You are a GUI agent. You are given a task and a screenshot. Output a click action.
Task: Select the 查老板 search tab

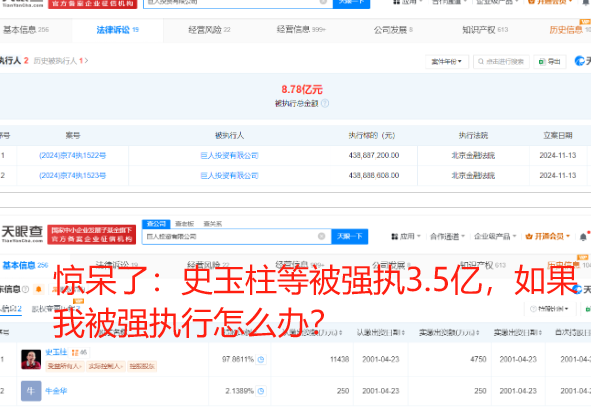coord(185,224)
